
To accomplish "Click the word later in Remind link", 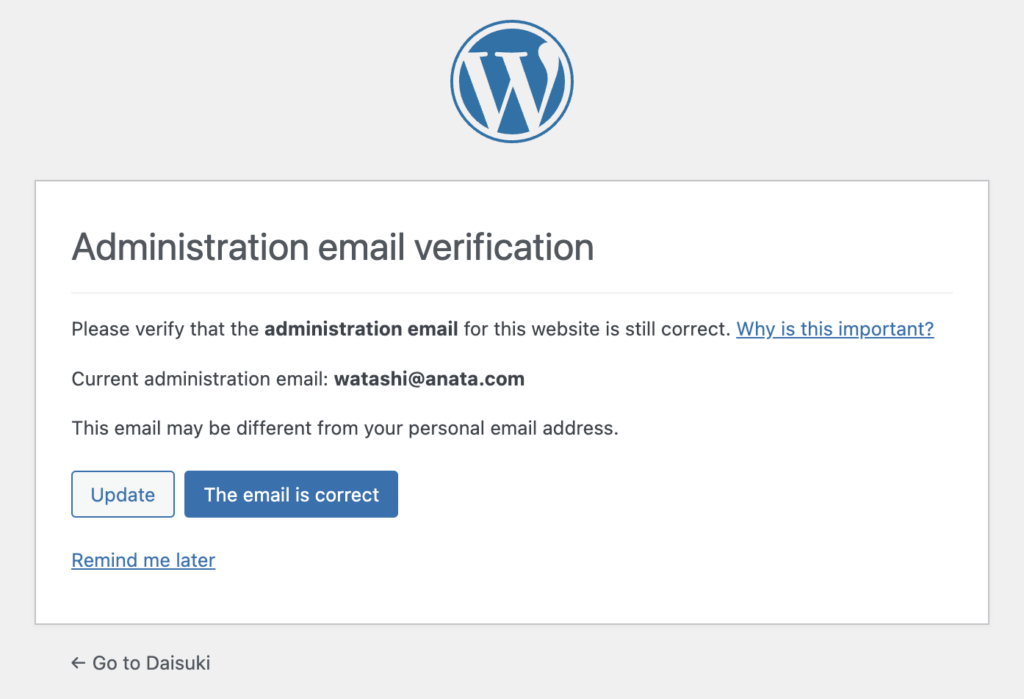I will [x=195, y=560].
